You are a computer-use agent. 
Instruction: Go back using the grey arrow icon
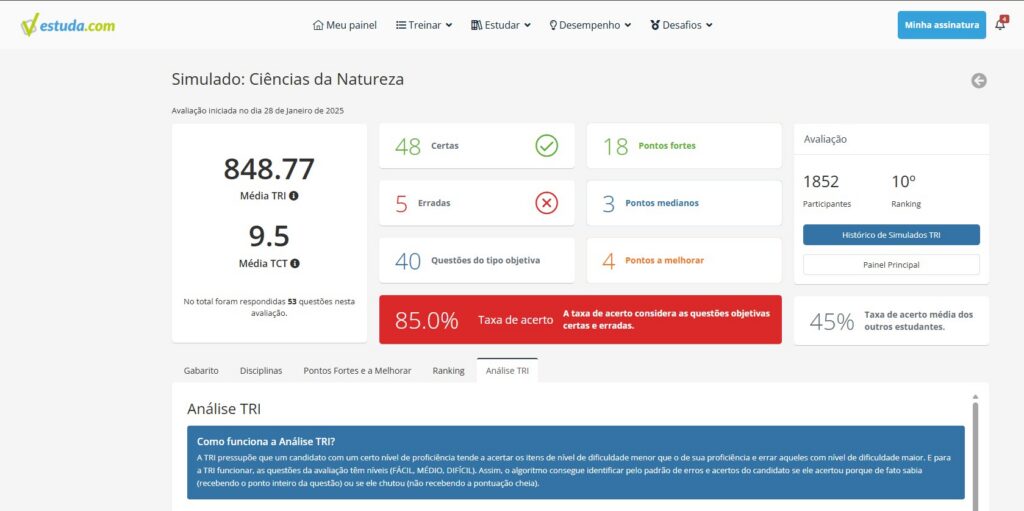pyautogui.click(x=978, y=80)
